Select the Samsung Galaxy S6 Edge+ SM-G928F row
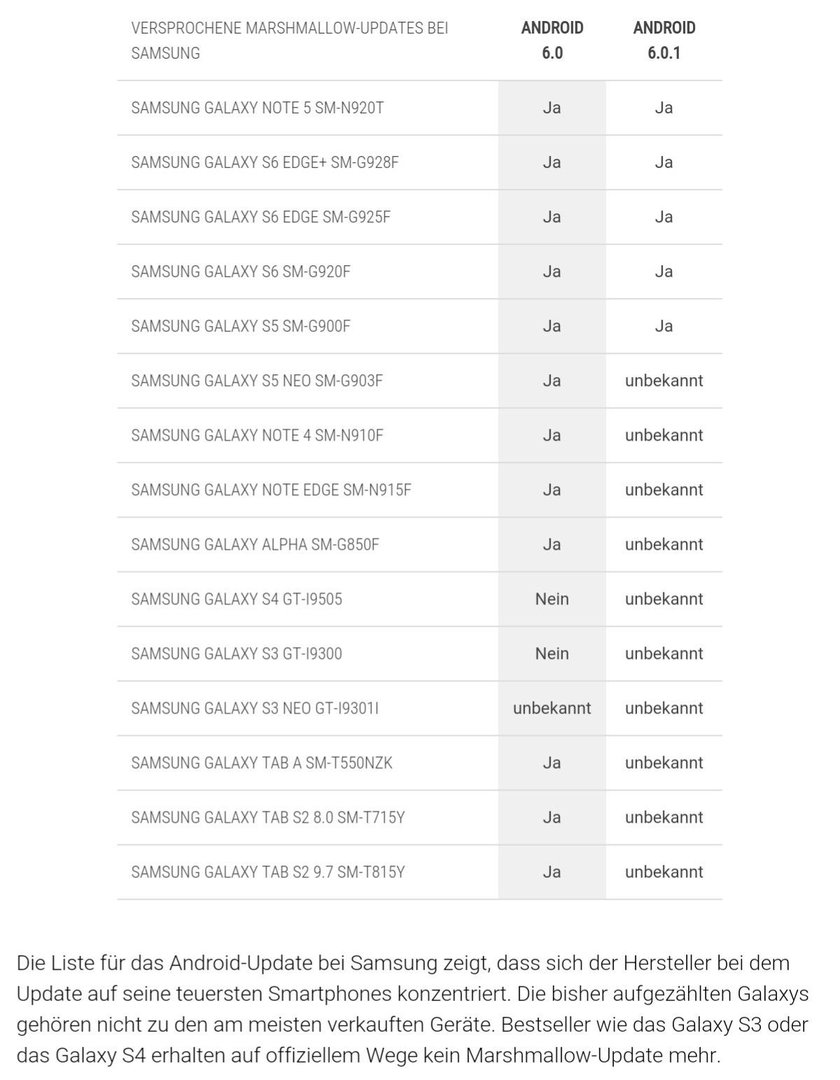 pyautogui.click(x=419, y=163)
